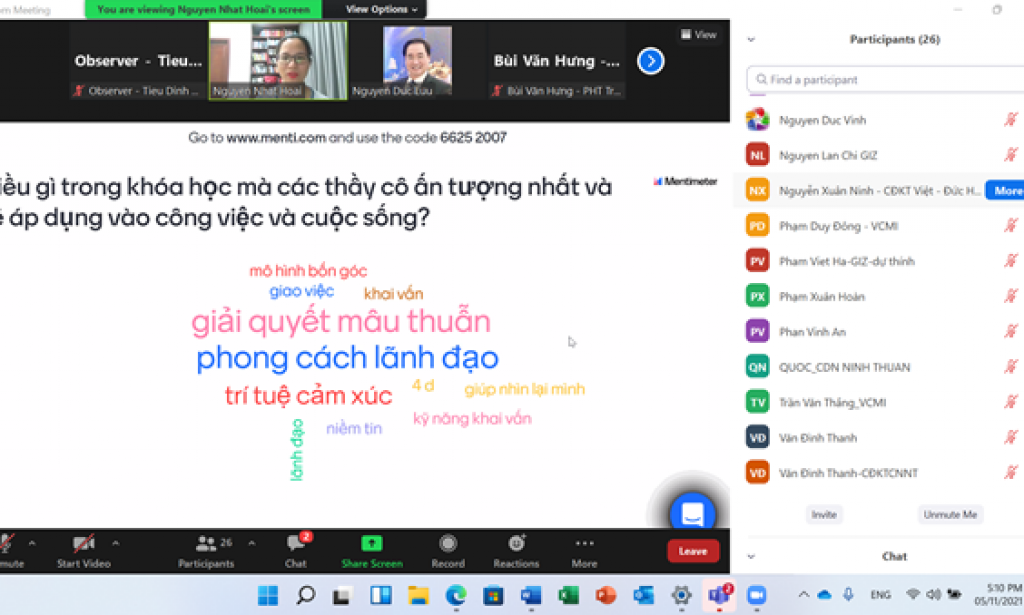Show next video thumbnails with arrow

tap(651, 62)
